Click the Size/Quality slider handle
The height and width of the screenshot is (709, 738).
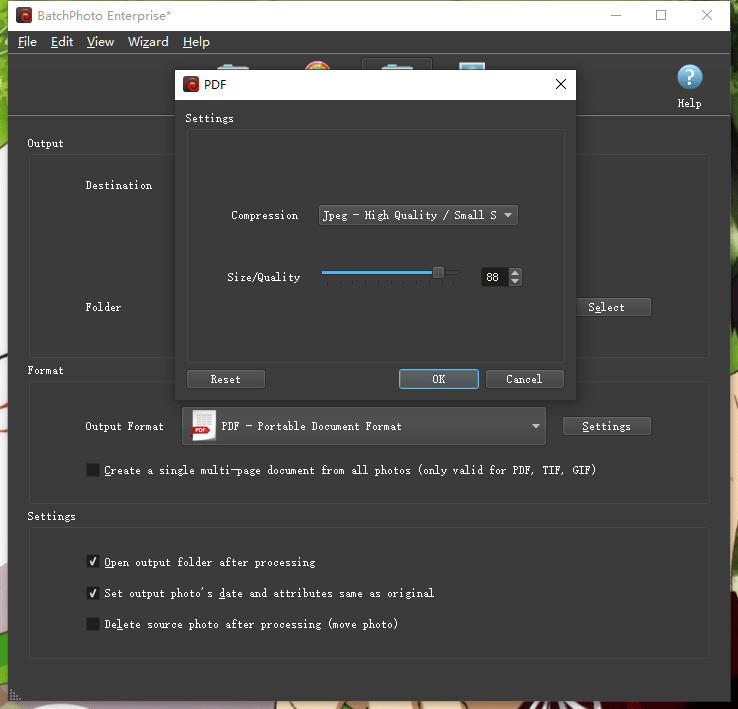pos(438,272)
